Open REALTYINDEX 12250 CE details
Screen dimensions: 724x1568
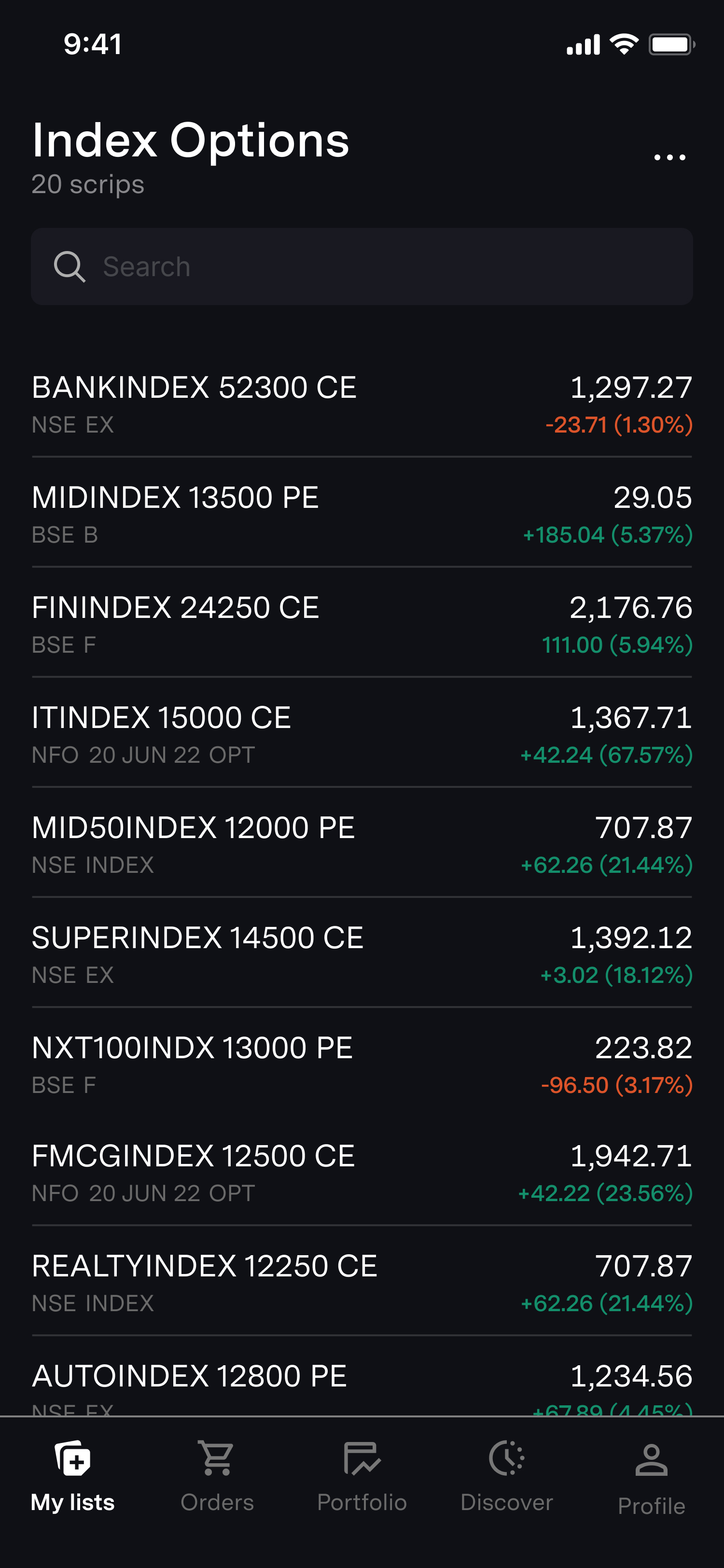click(362, 1283)
